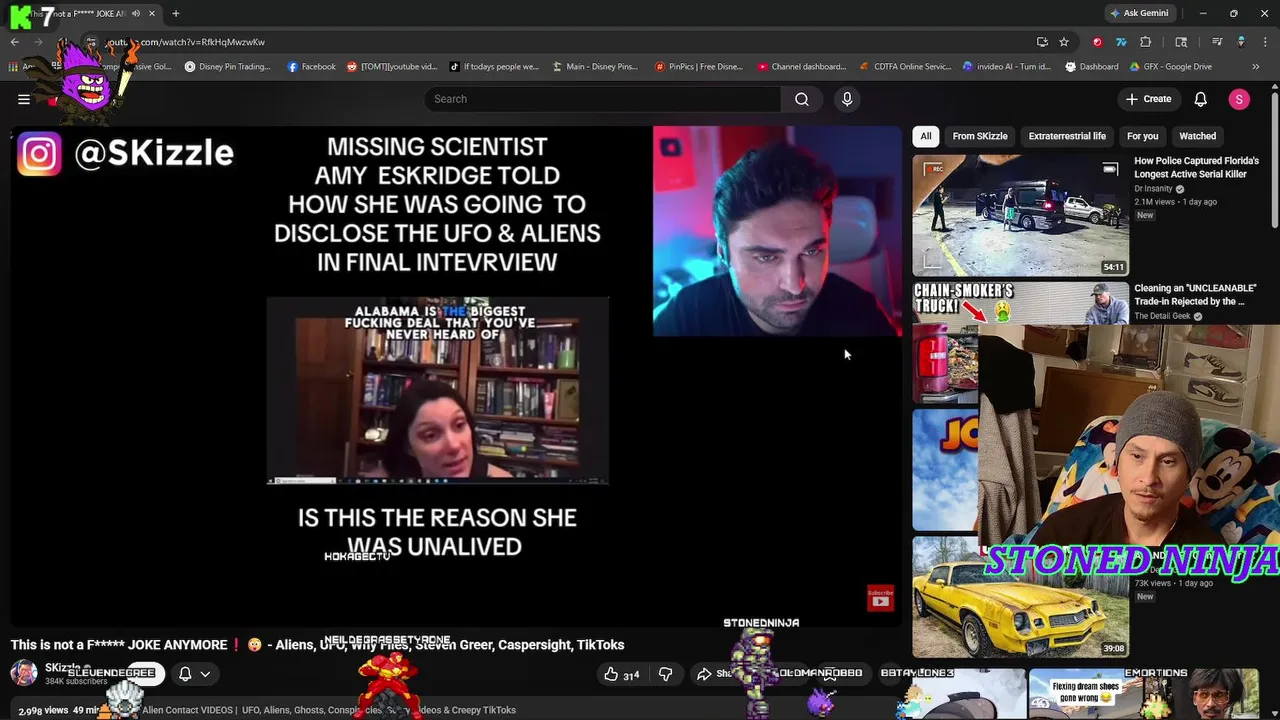
Task: Open the media controls playlist icon
Action: pos(1217,42)
